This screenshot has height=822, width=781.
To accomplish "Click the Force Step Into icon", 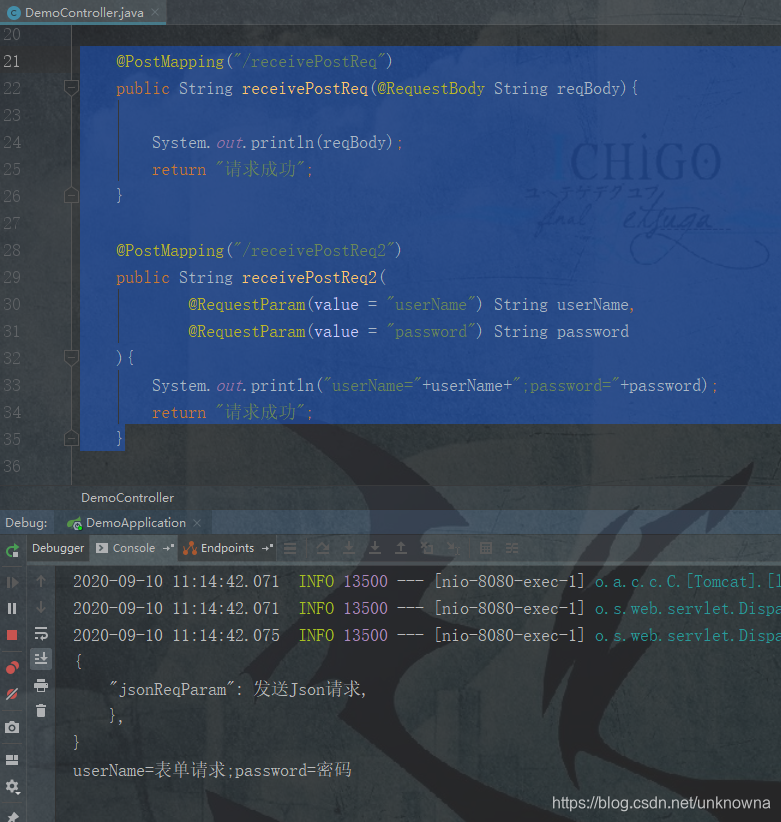I will (375, 548).
